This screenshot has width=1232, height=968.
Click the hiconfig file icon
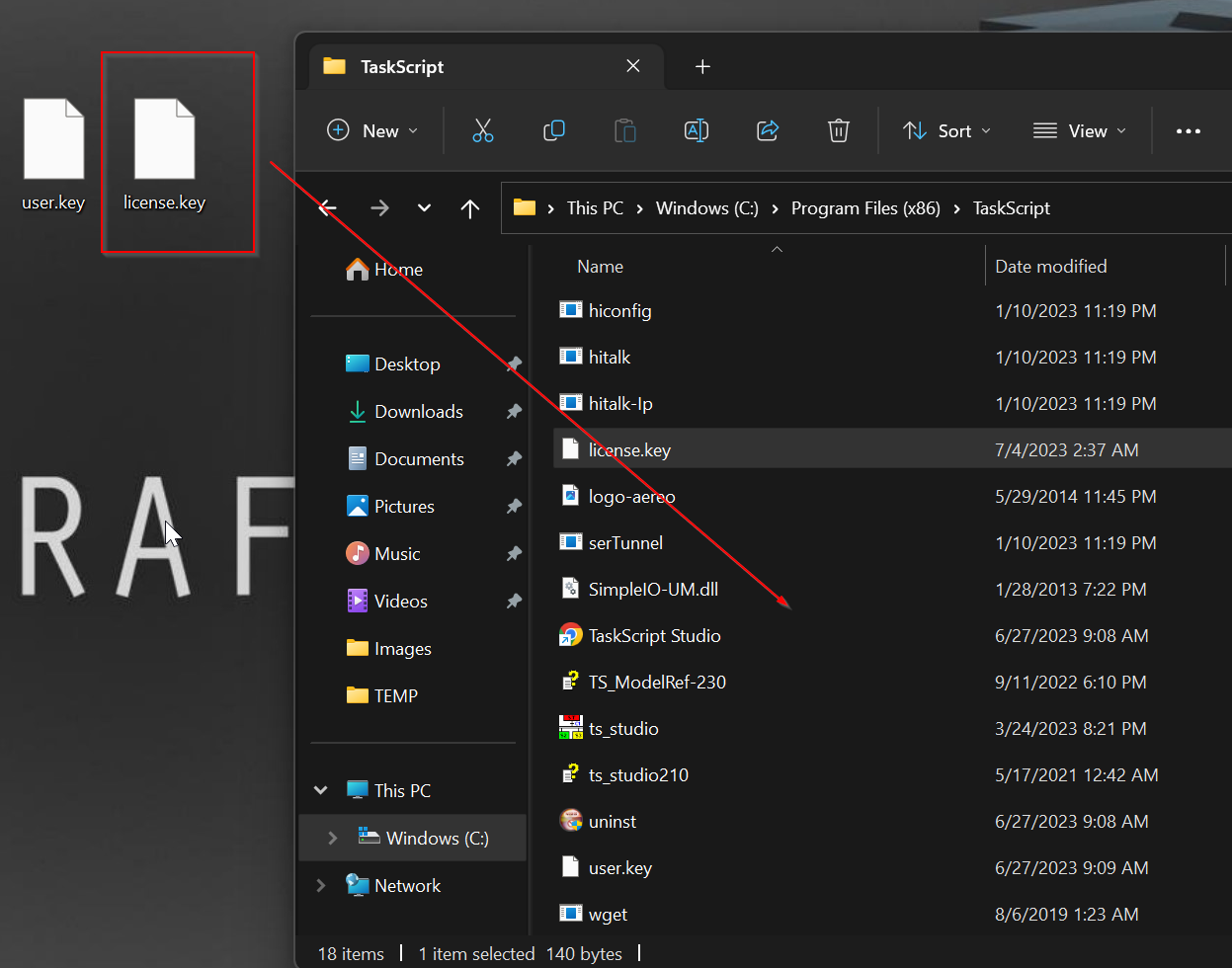pos(570,310)
